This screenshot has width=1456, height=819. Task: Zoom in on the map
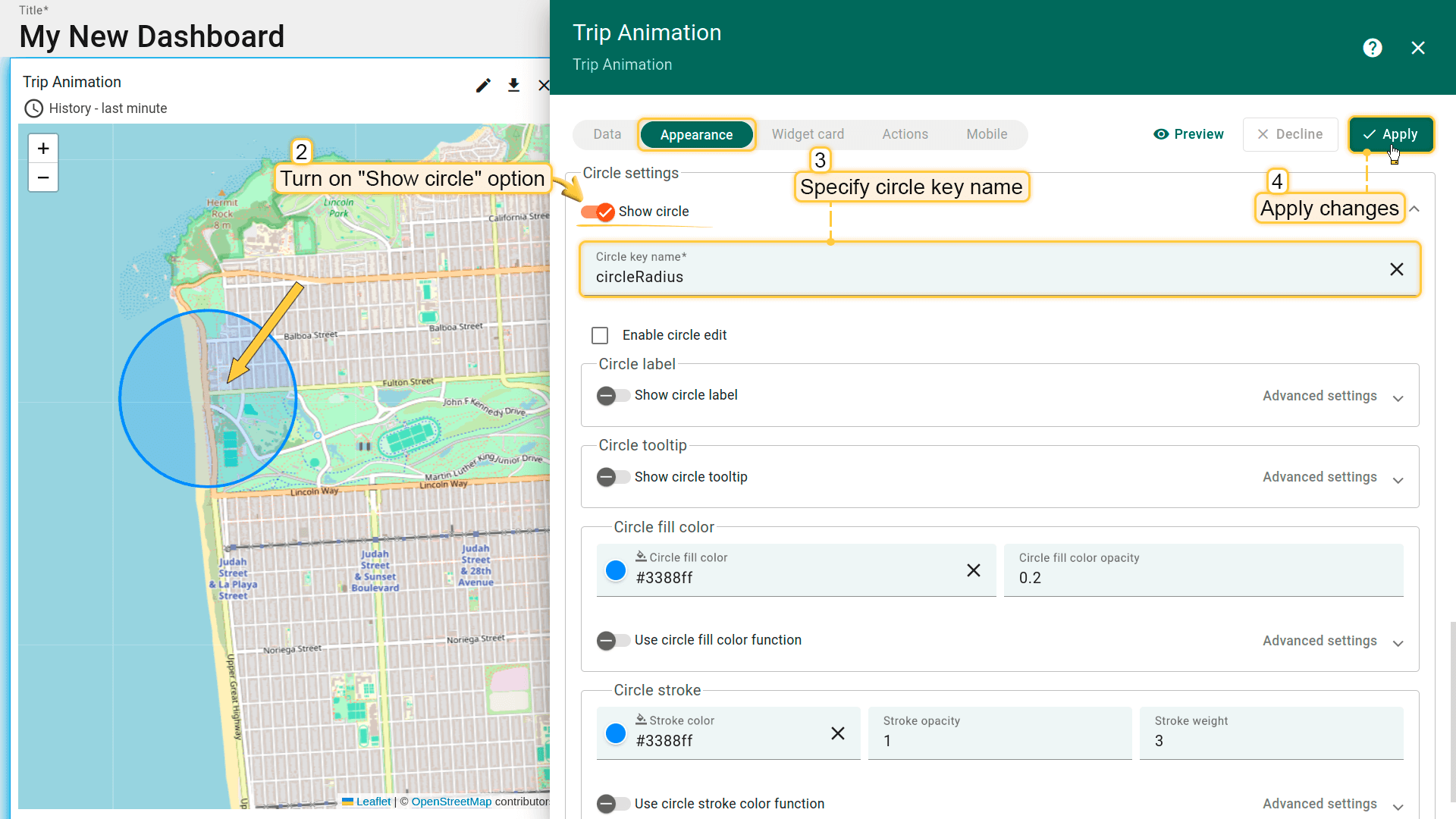click(43, 149)
